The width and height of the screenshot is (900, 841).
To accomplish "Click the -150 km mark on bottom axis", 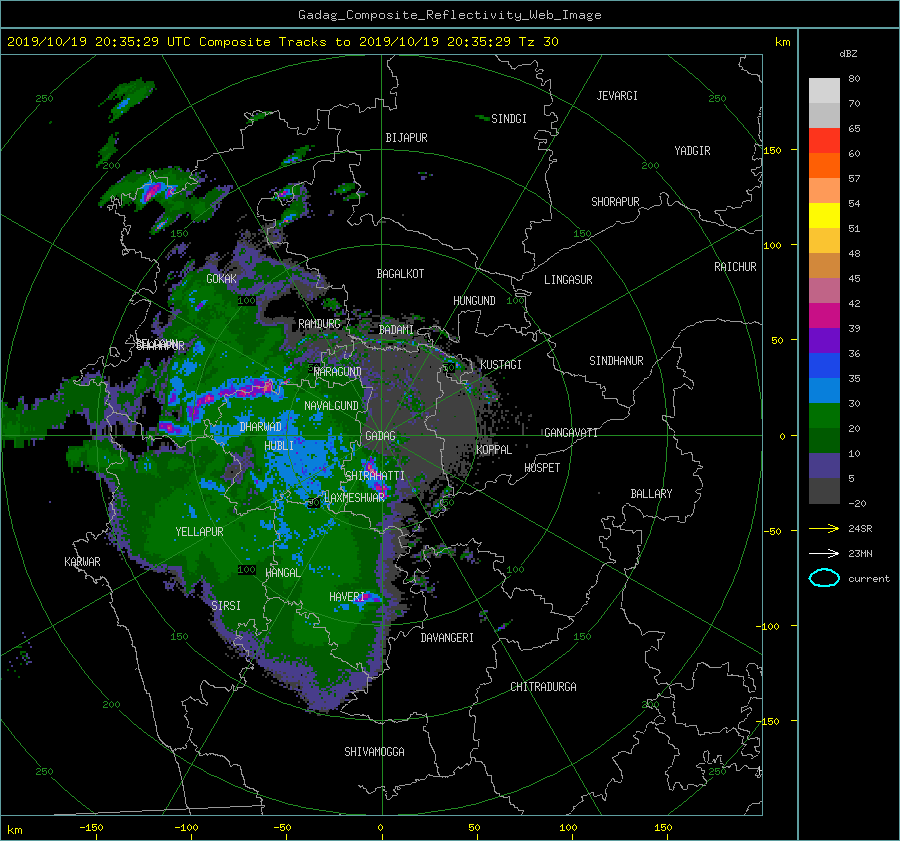I will [x=91, y=827].
